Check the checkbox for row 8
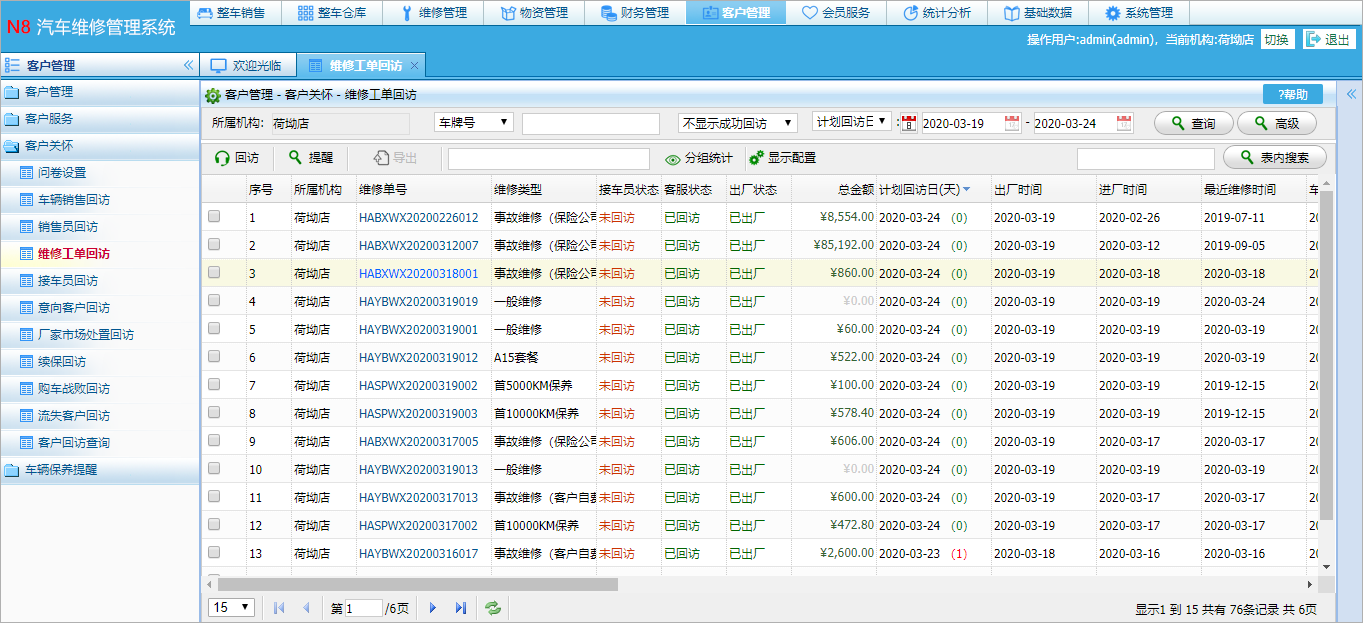The width and height of the screenshot is (1363, 623). (214, 412)
